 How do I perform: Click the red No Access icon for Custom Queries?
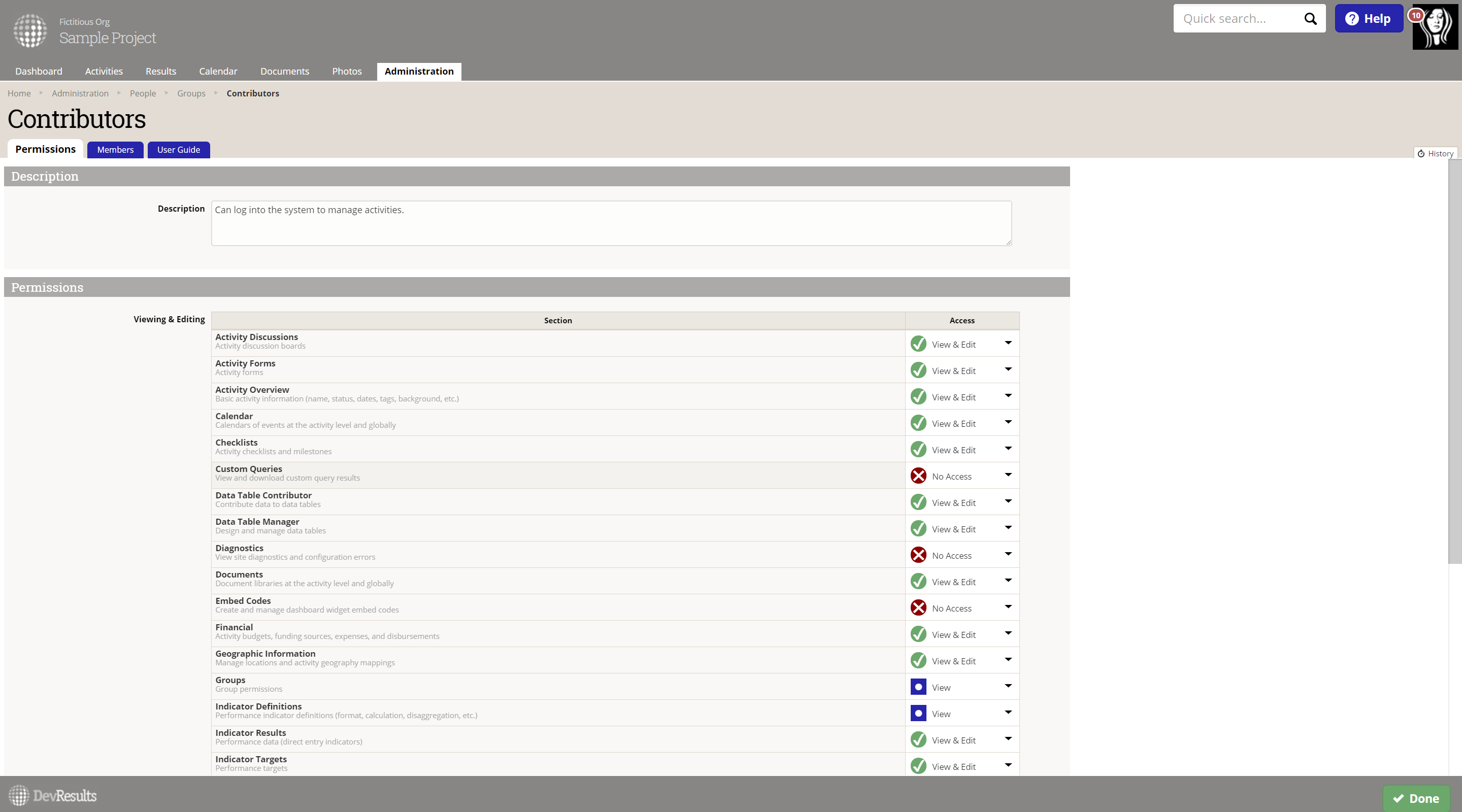[x=918, y=476]
